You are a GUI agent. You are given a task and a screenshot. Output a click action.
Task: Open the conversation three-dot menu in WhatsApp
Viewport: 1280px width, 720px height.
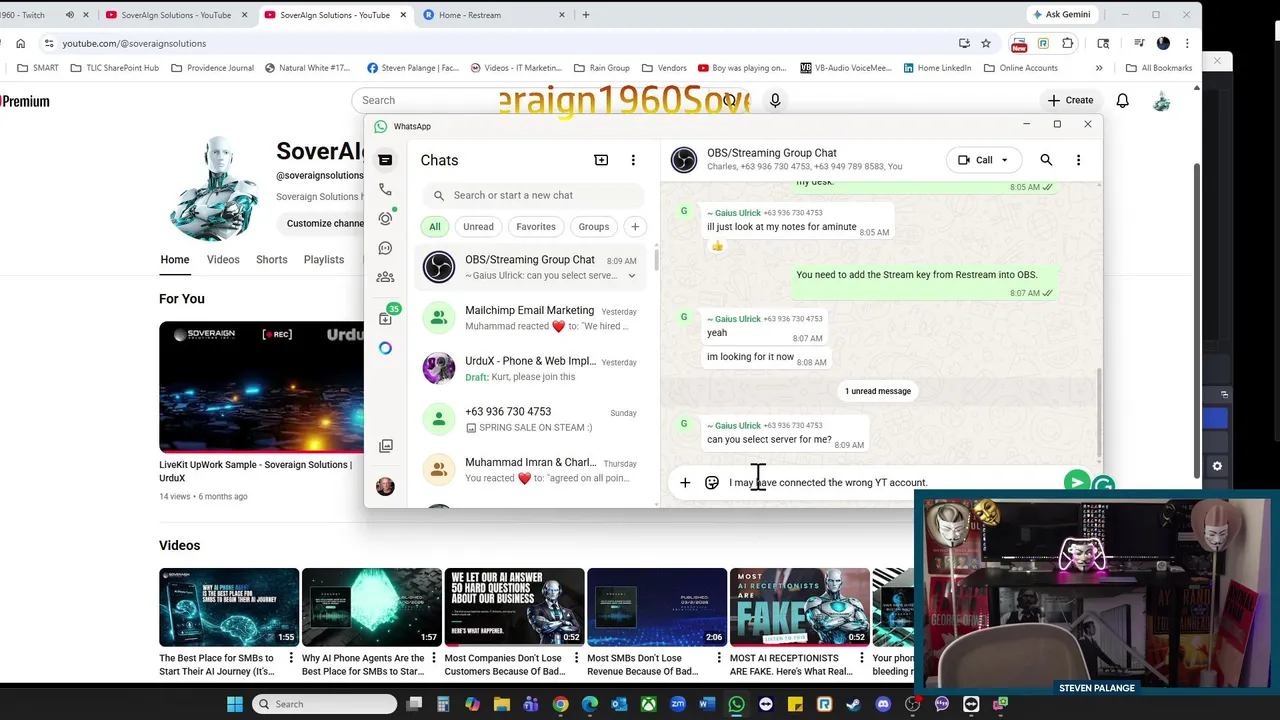point(1078,160)
